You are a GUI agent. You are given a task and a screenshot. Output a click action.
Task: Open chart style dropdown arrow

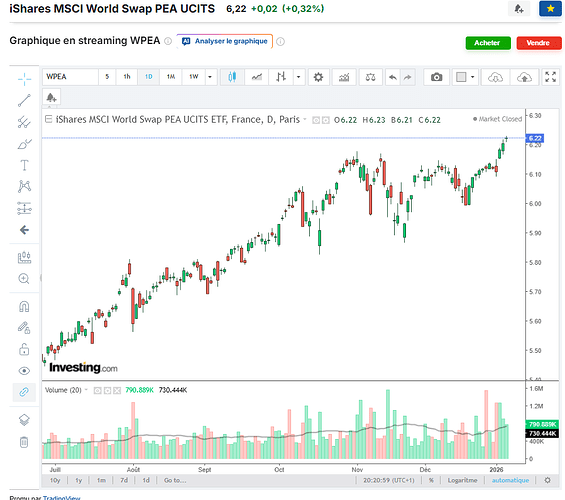(x=299, y=77)
